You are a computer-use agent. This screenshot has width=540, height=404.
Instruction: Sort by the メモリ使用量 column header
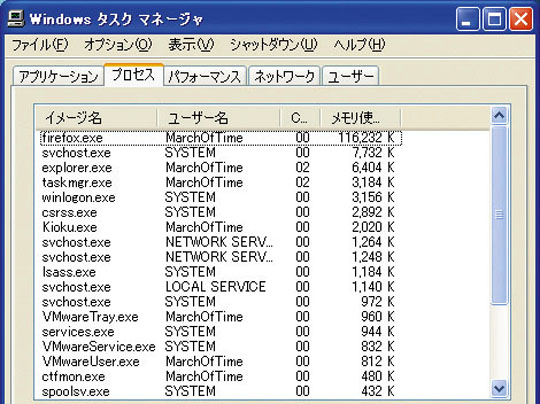point(361,118)
